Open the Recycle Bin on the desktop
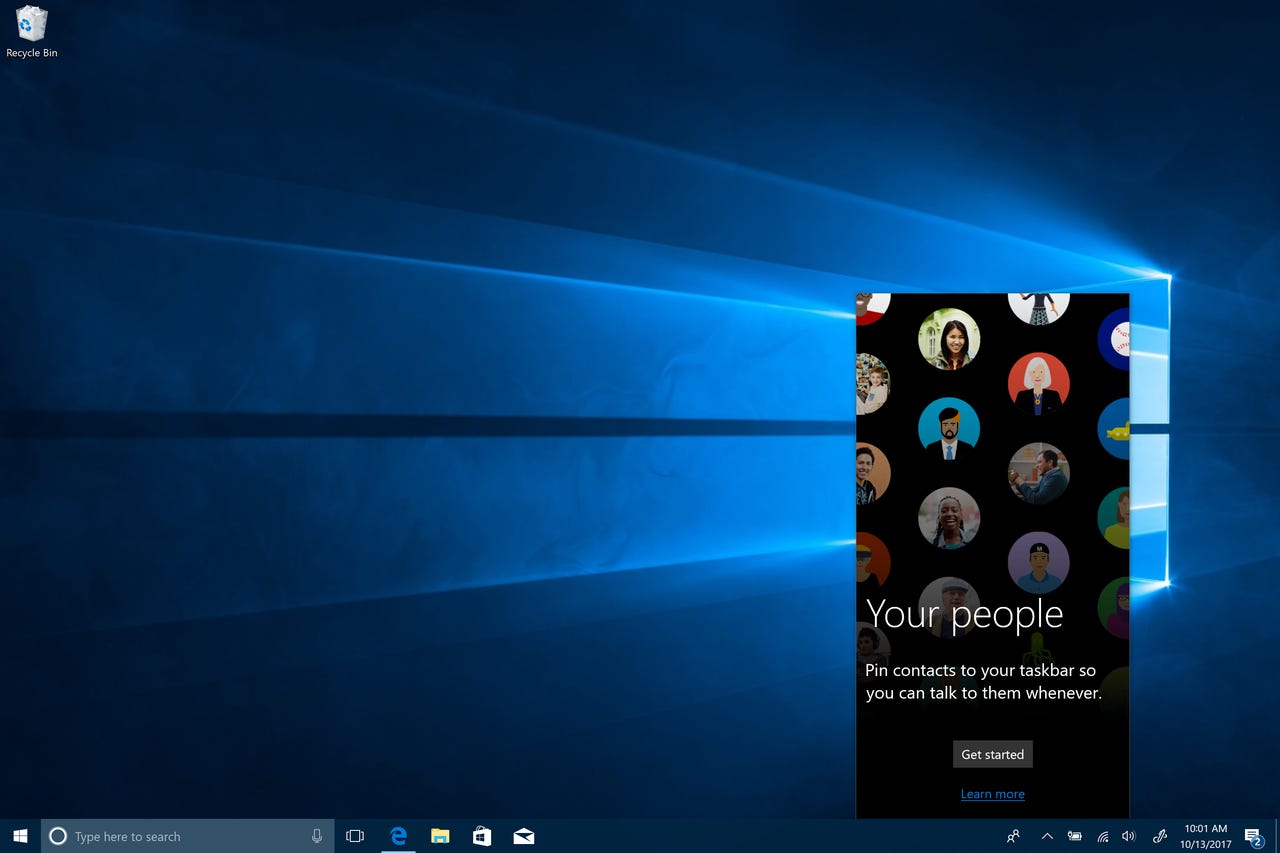The image size is (1280, 853). tap(31, 25)
